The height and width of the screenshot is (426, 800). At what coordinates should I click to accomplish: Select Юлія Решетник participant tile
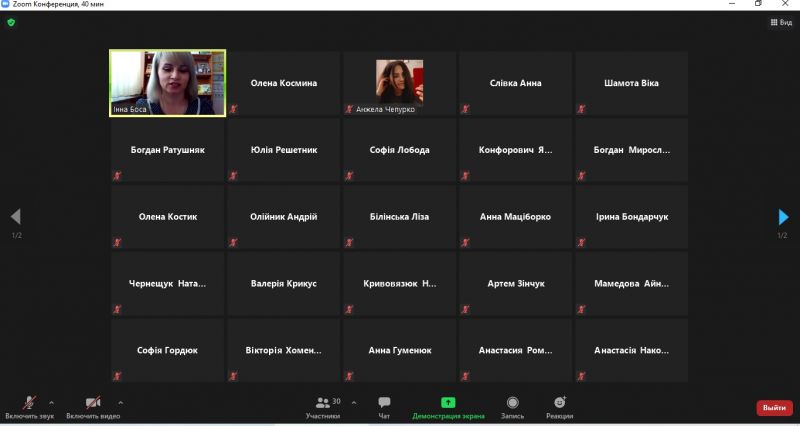[284, 150]
